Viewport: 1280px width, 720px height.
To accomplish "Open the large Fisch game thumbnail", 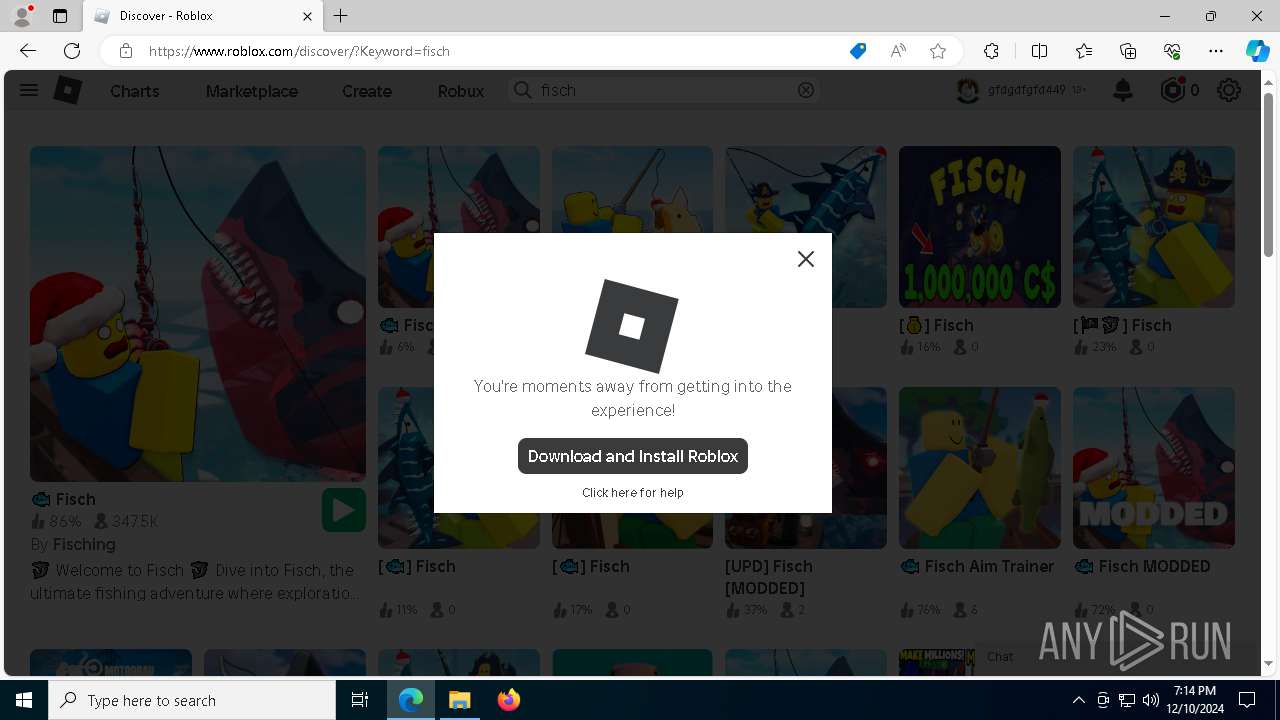I will 198,314.
